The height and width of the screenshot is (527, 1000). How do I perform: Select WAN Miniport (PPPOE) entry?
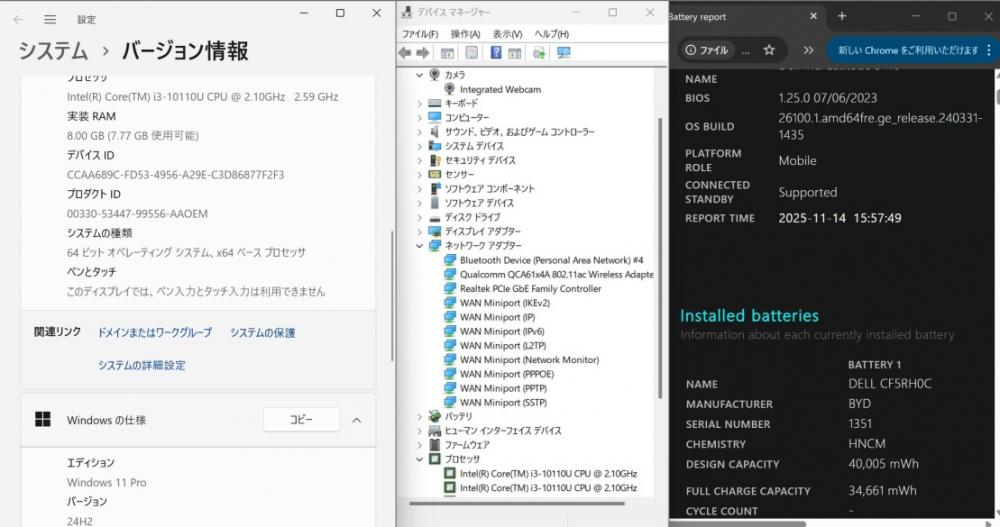[x=499, y=374]
